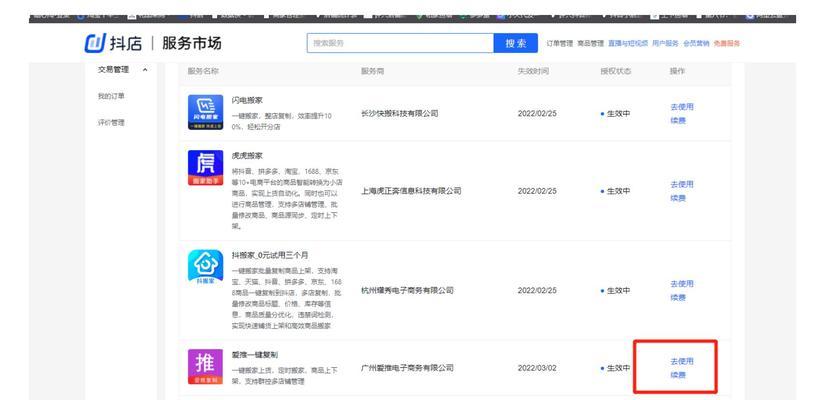Open the 爱推一键复制 purple app icon
The width and height of the screenshot is (828, 400).
tap(205, 367)
